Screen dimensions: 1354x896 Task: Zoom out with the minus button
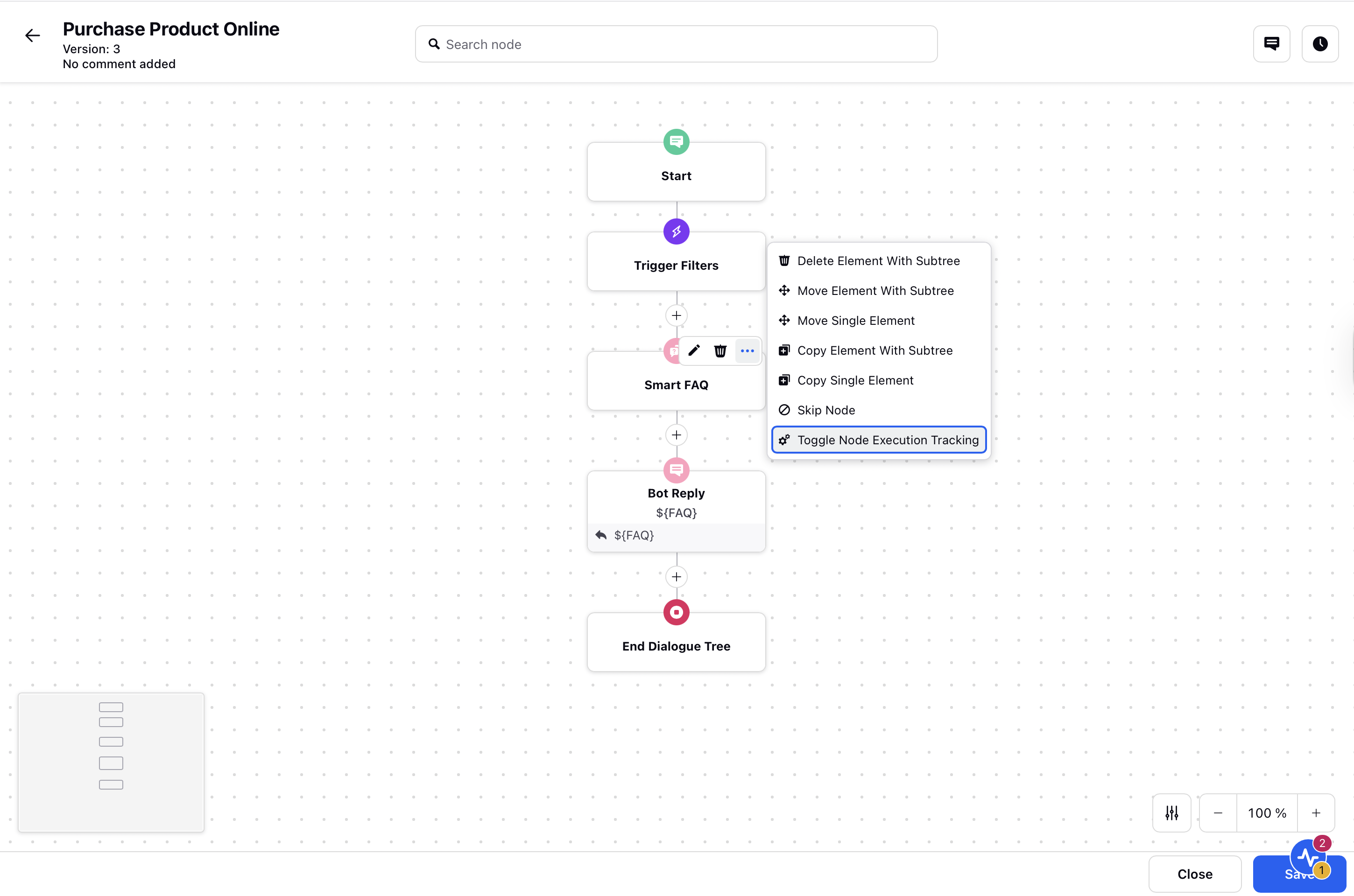click(x=1218, y=812)
